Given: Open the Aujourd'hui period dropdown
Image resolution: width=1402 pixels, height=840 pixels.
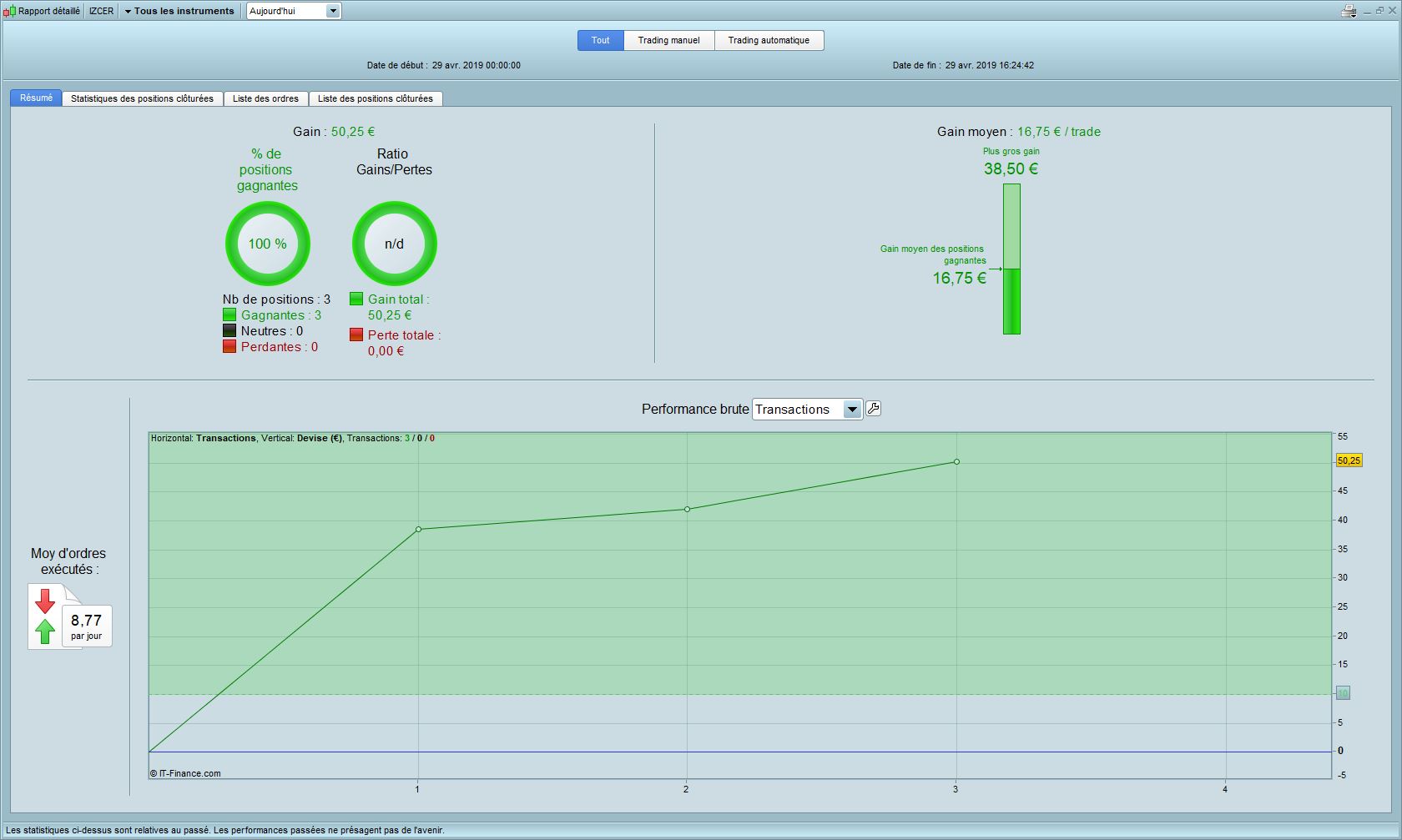Looking at the screenshot, I should point(333,11).
